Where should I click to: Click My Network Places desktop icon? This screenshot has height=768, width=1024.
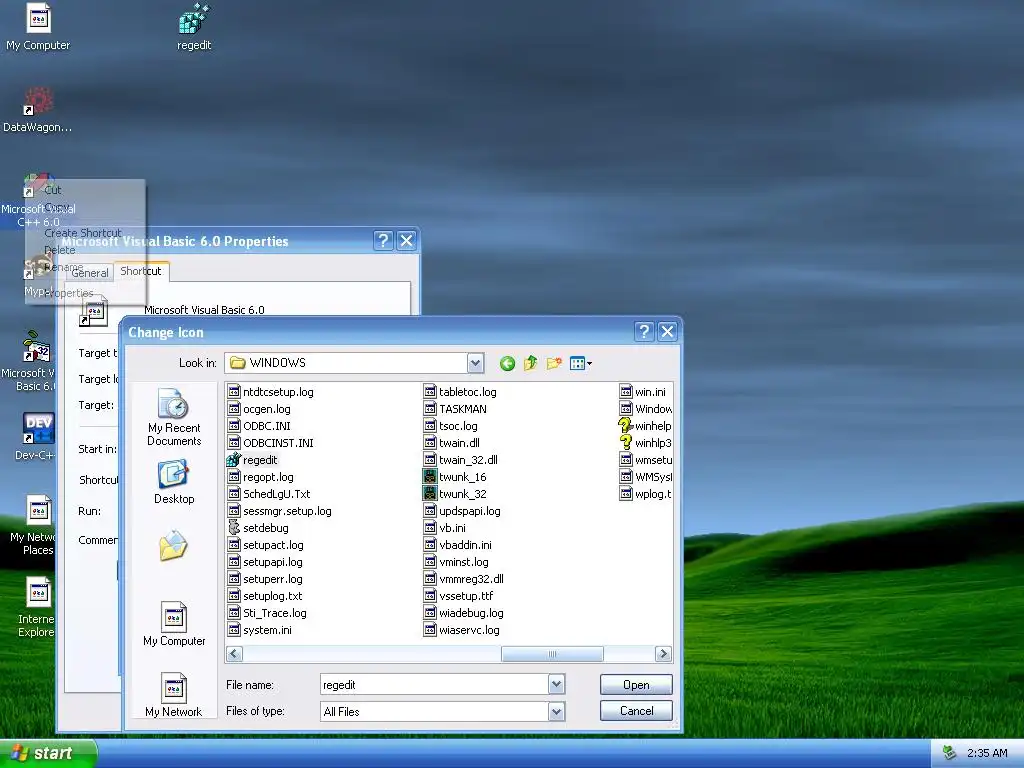(34, 525)
